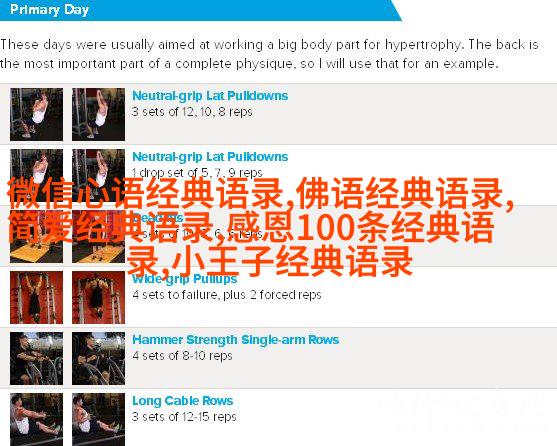Click second thumbnail of first Lat Pulldowns row
This screenshot has height=446, width=557.
(98, 114)
